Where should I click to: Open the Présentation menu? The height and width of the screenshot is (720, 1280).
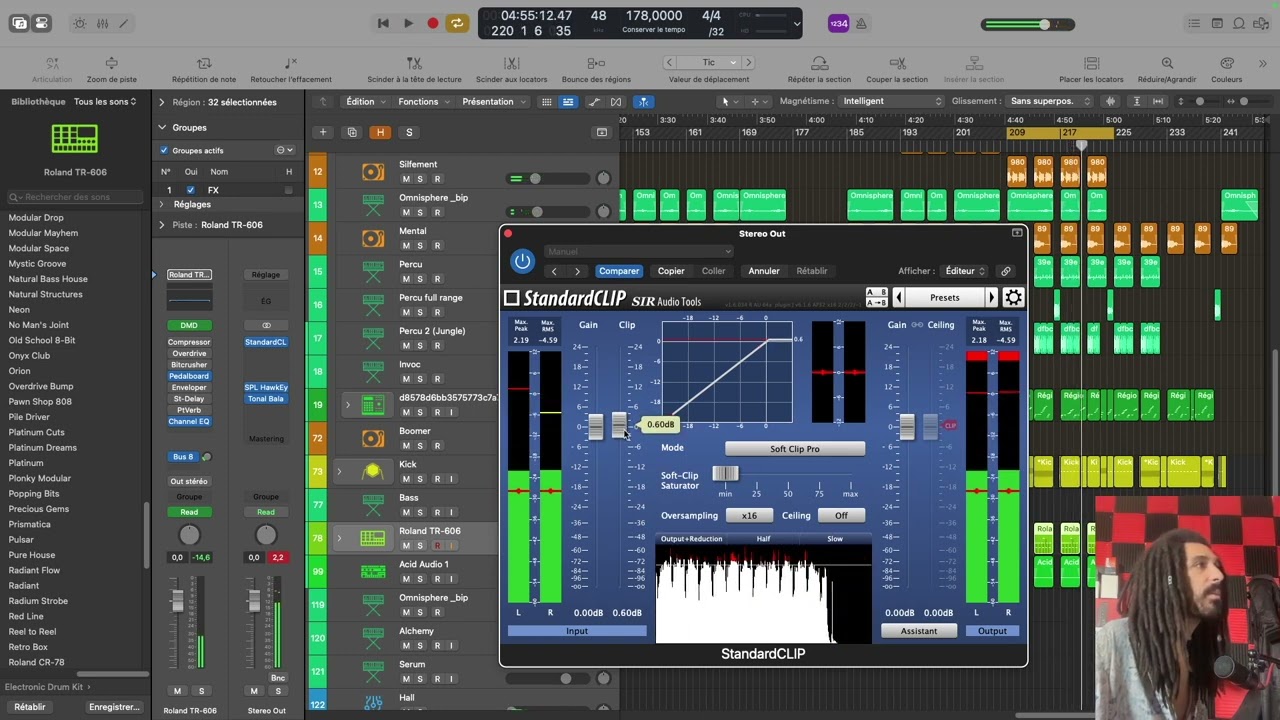click(x=493, y=101)
